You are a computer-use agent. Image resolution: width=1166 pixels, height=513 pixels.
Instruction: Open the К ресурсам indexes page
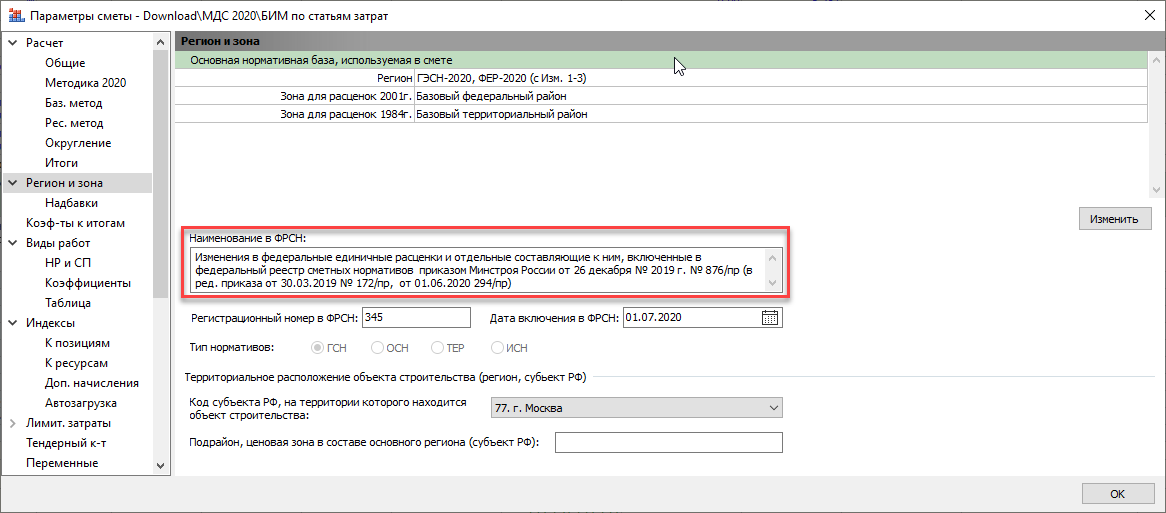point(76,363)
